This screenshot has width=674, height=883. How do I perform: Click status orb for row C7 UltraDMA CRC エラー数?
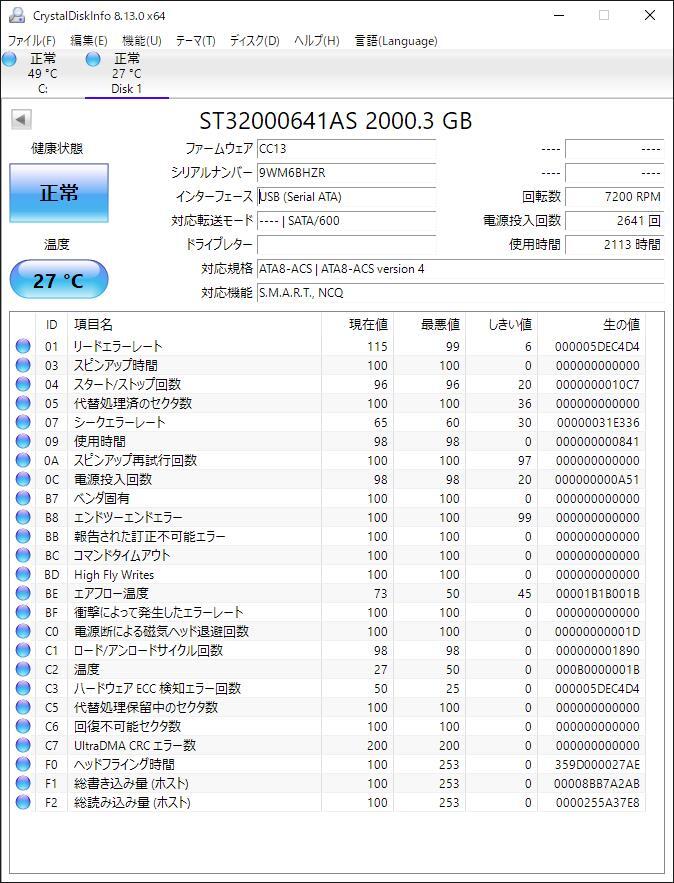click(23, 745)
